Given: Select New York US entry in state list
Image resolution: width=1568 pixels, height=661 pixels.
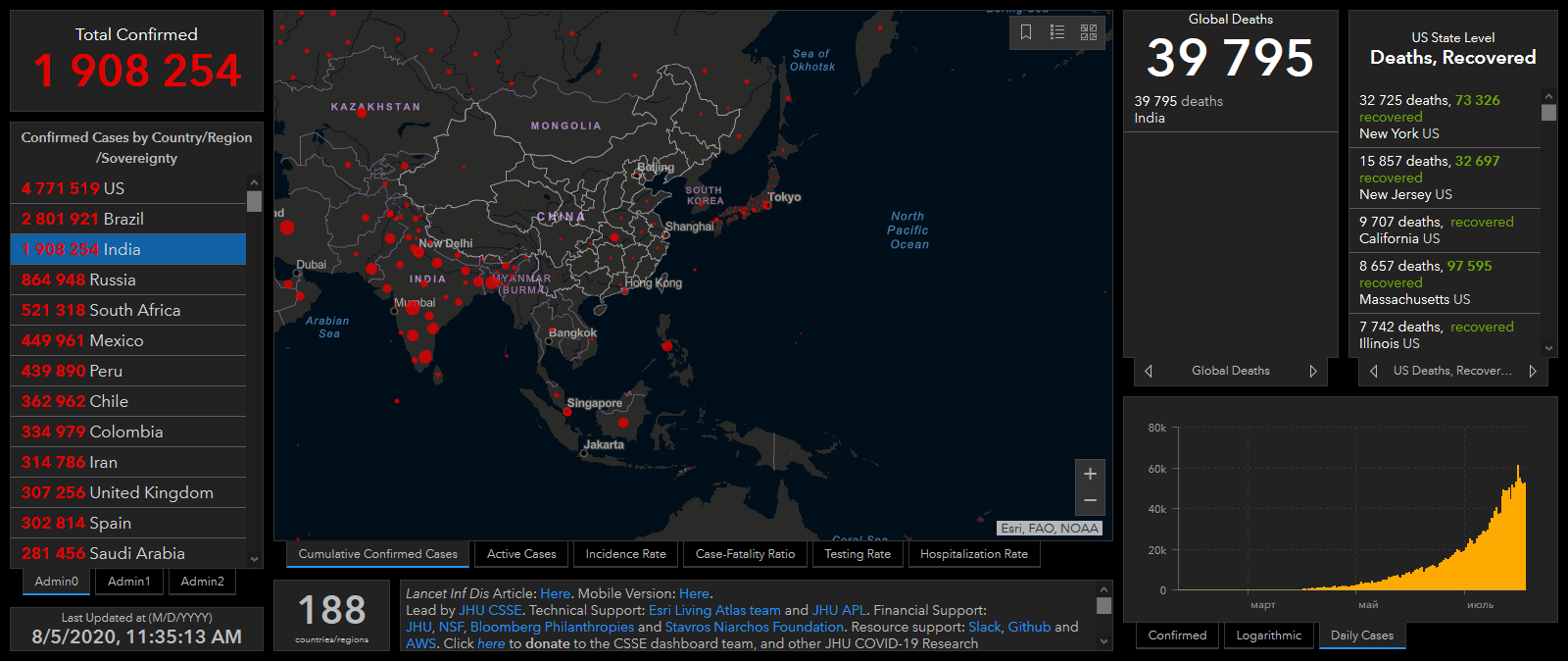Looking at the screenshot, I should [1445, 117].
